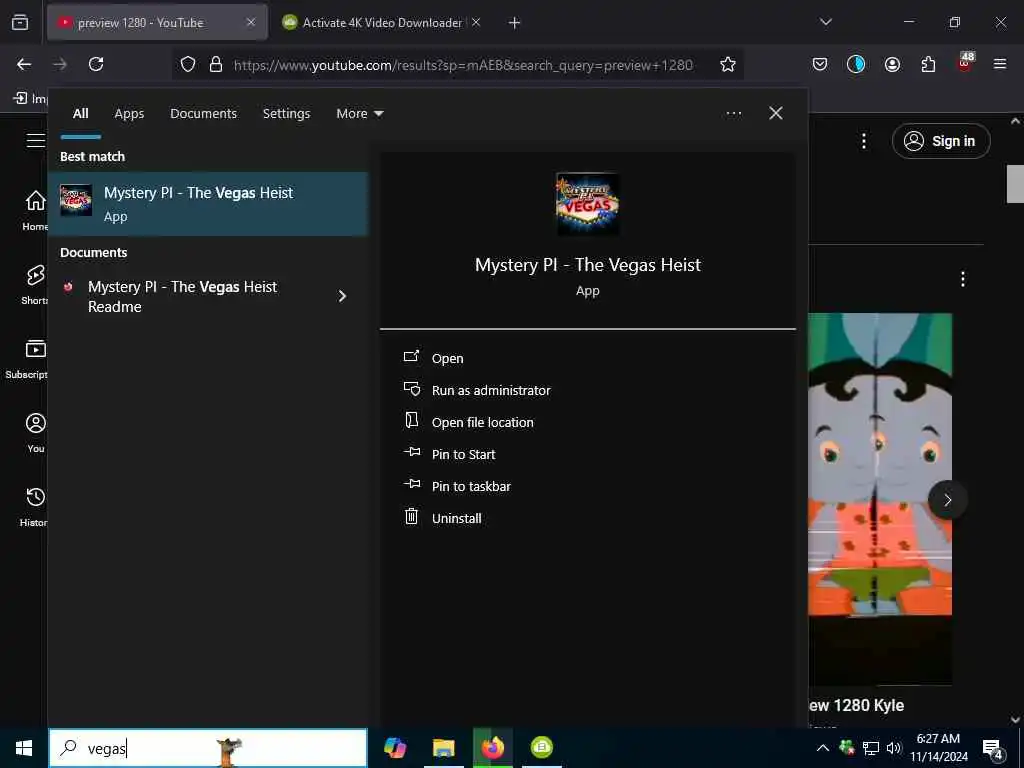Open the Shorts shelf three-dot options
This screenshot has height=768, width=1024.
(x=963, y=280)
